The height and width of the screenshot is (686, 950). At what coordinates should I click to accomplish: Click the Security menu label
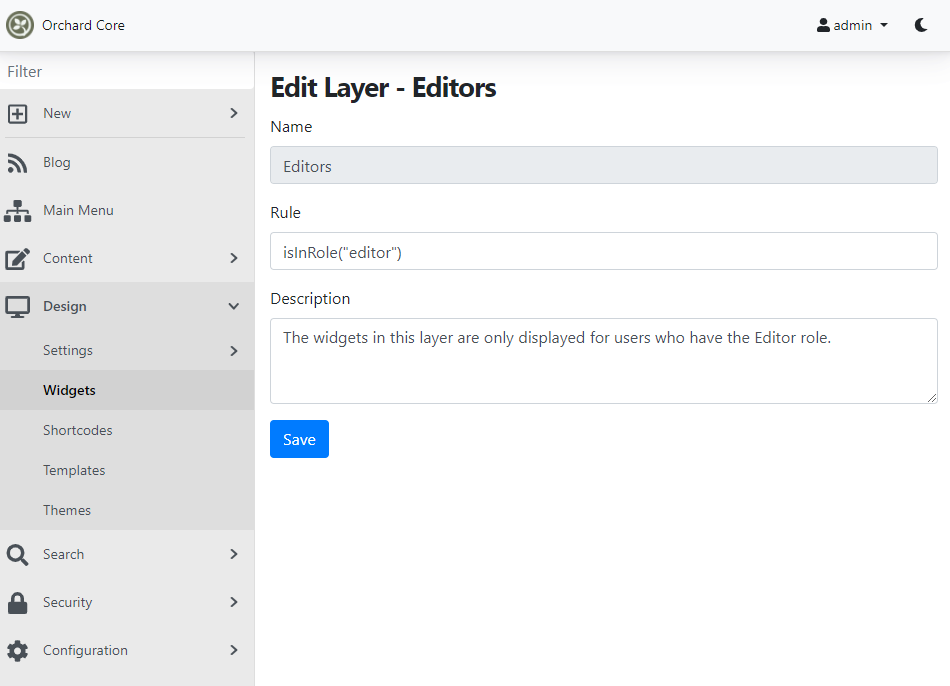(68, 602)
